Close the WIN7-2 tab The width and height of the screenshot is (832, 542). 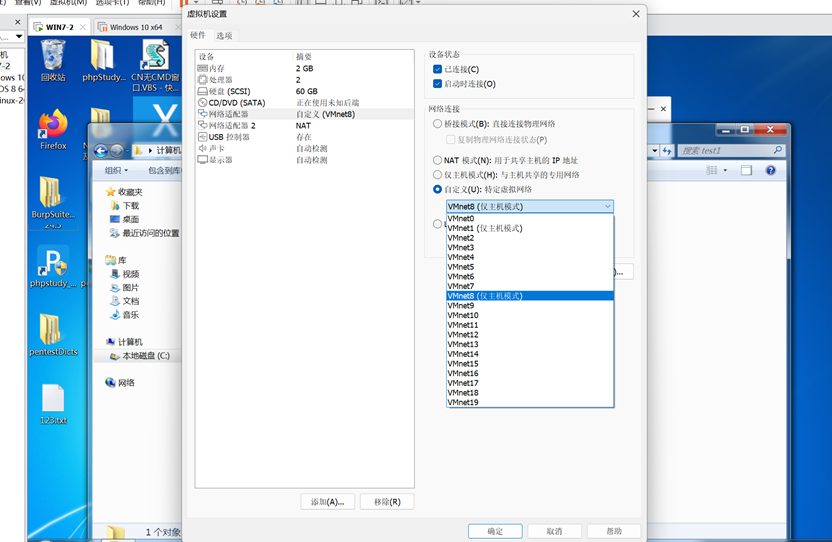(83, 27)
